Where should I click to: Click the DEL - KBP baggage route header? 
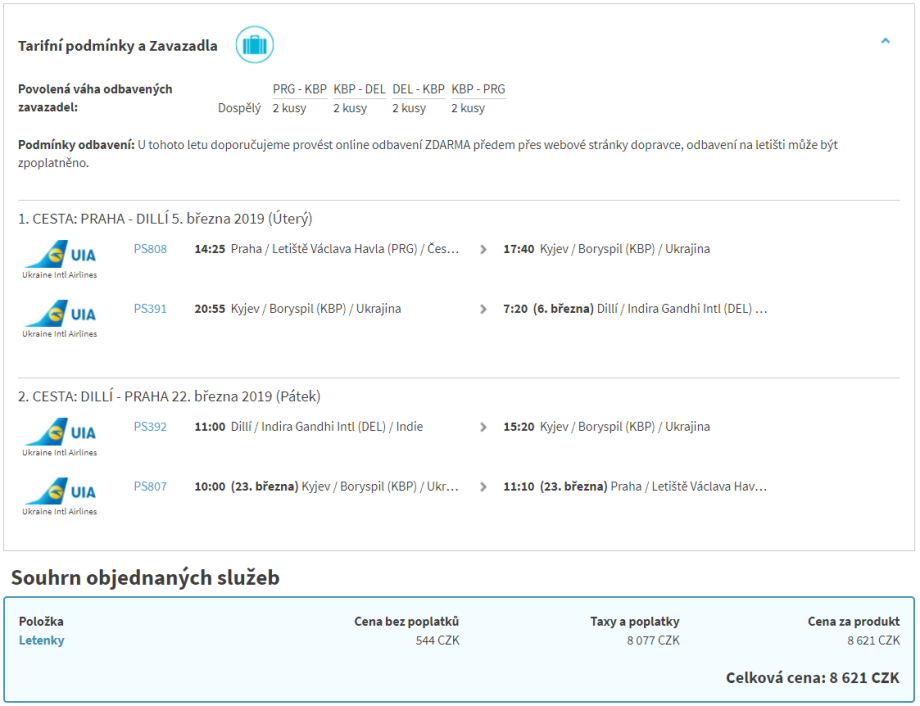point(418,89)
